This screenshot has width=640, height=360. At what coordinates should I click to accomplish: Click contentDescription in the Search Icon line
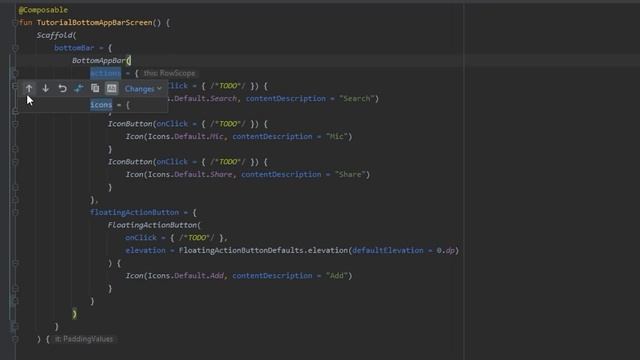tap(286, 98)
